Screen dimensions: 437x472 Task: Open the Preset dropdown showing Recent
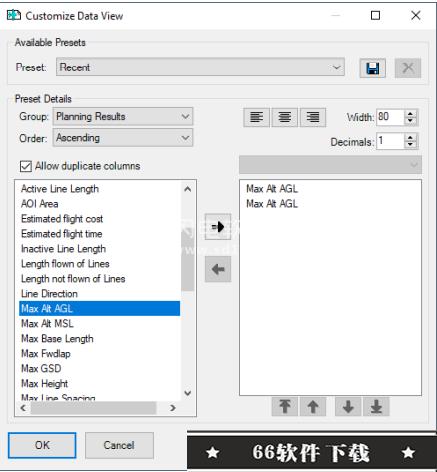tap(200, 67)
